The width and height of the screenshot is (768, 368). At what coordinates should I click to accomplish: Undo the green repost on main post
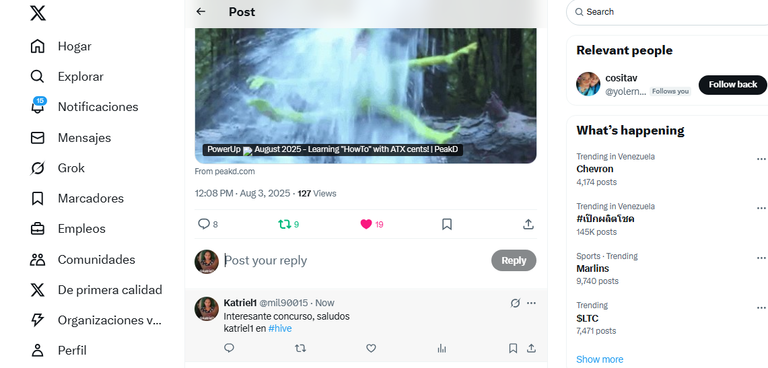point(284,224)
